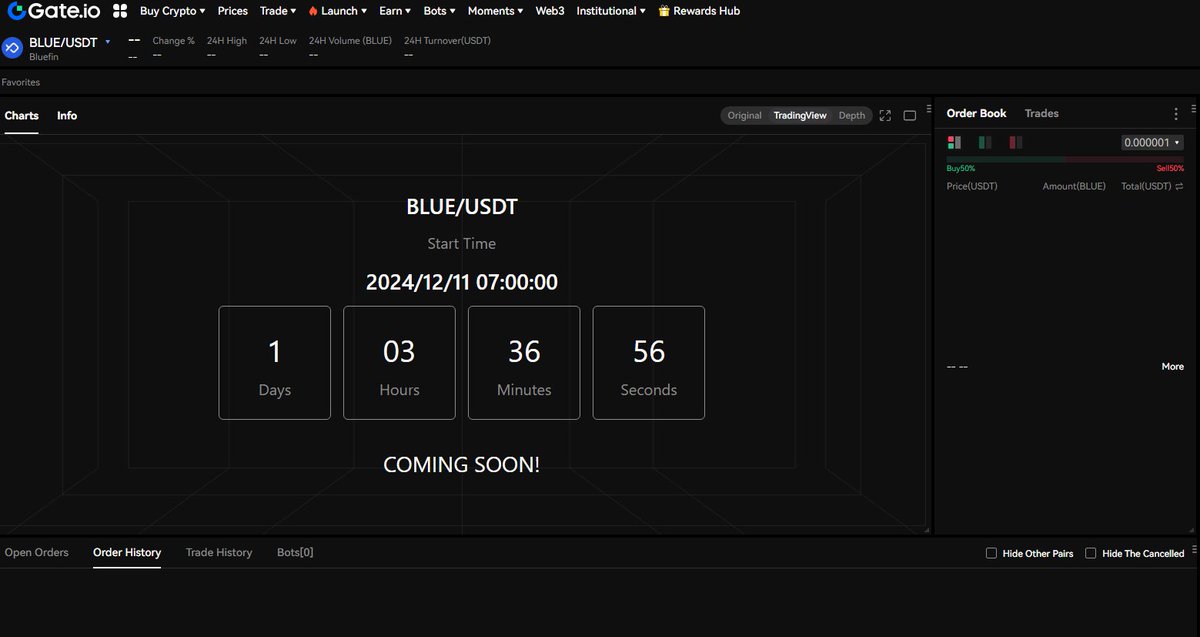Click the 24H Turnover(USDT) stat

coord(448,47)
